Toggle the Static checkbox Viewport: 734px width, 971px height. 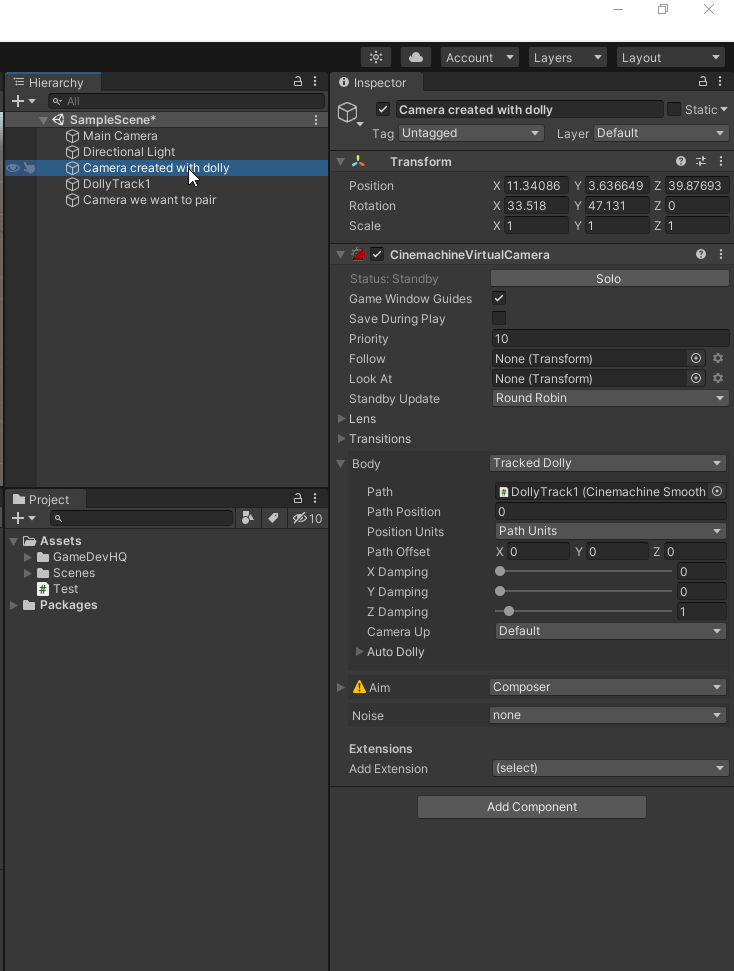coord(674,110)
